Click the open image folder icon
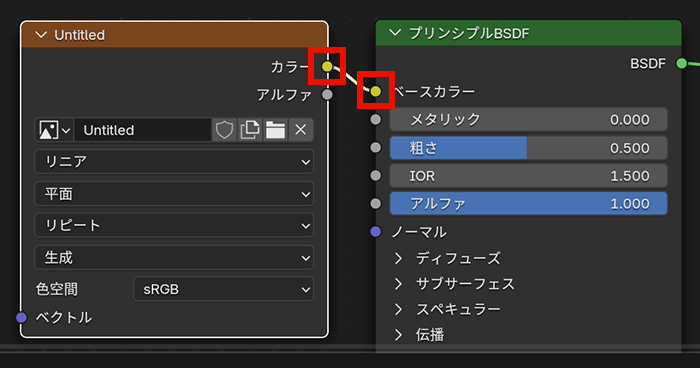The width and height of the screenshot is (700, 368). [x=275, y=130]
